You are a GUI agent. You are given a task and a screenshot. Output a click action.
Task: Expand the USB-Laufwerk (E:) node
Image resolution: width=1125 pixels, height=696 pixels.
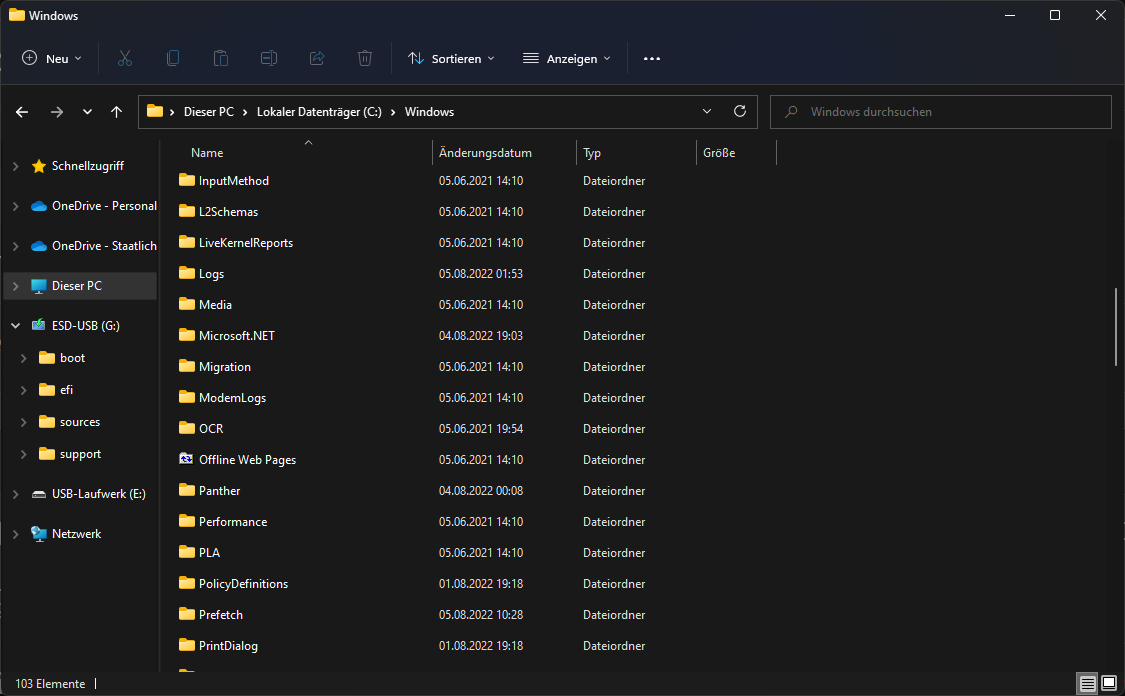coord(16,494)
